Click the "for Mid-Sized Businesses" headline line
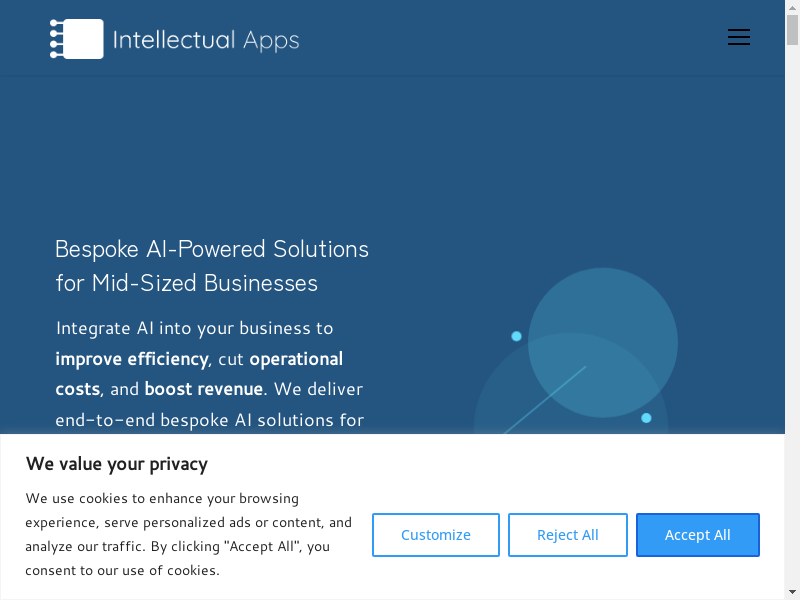Screen dimensions: 800x600 click(187, 283)
